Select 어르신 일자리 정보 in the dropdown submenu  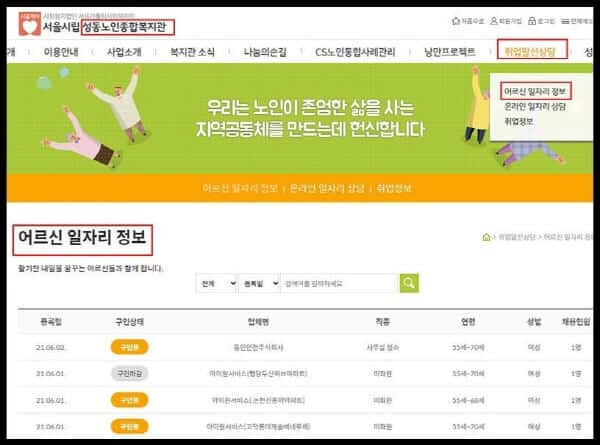535,91
